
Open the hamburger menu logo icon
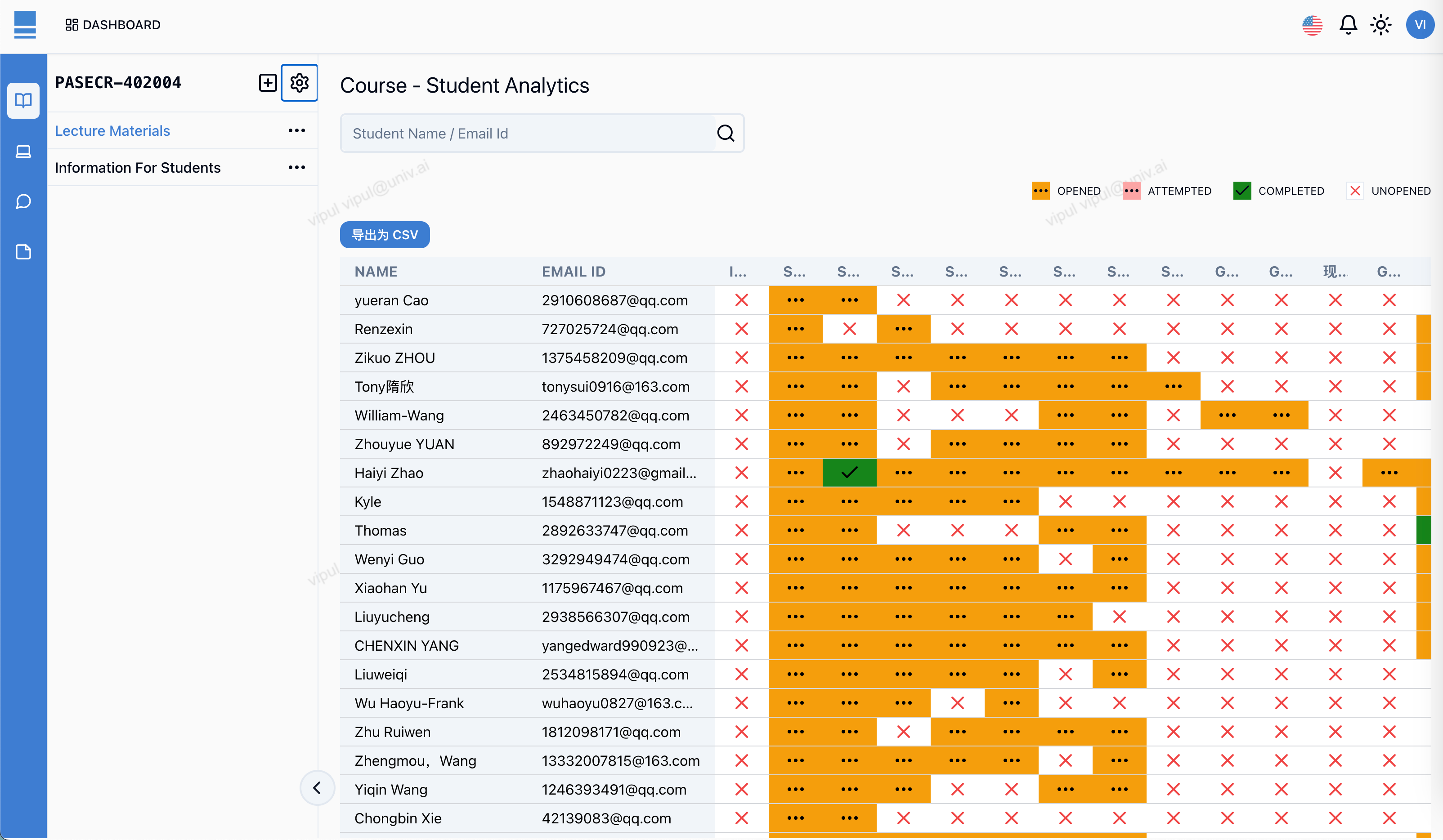tap(25, 25)
